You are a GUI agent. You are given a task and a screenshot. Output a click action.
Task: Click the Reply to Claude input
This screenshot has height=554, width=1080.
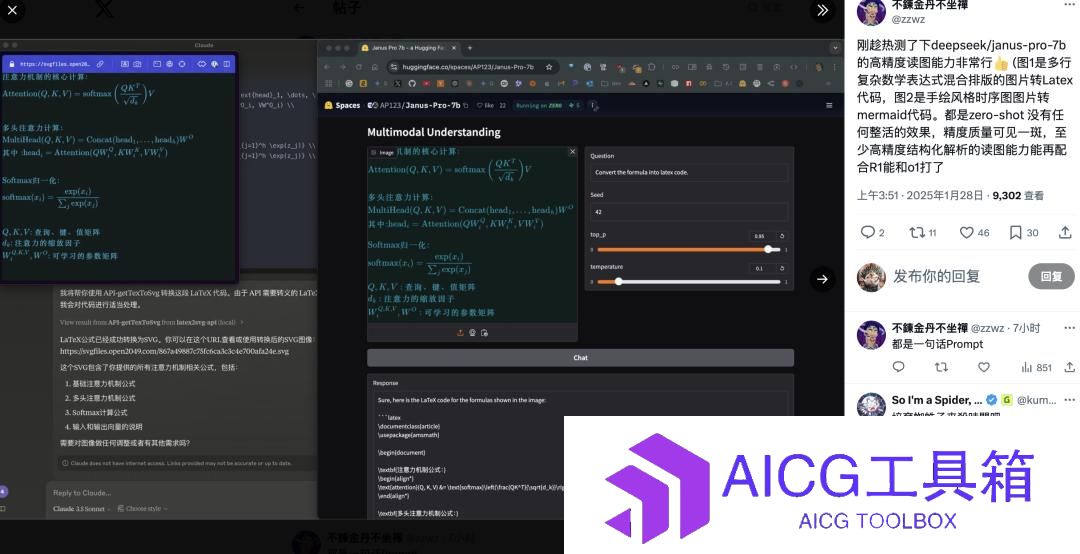tap(82, 493)
